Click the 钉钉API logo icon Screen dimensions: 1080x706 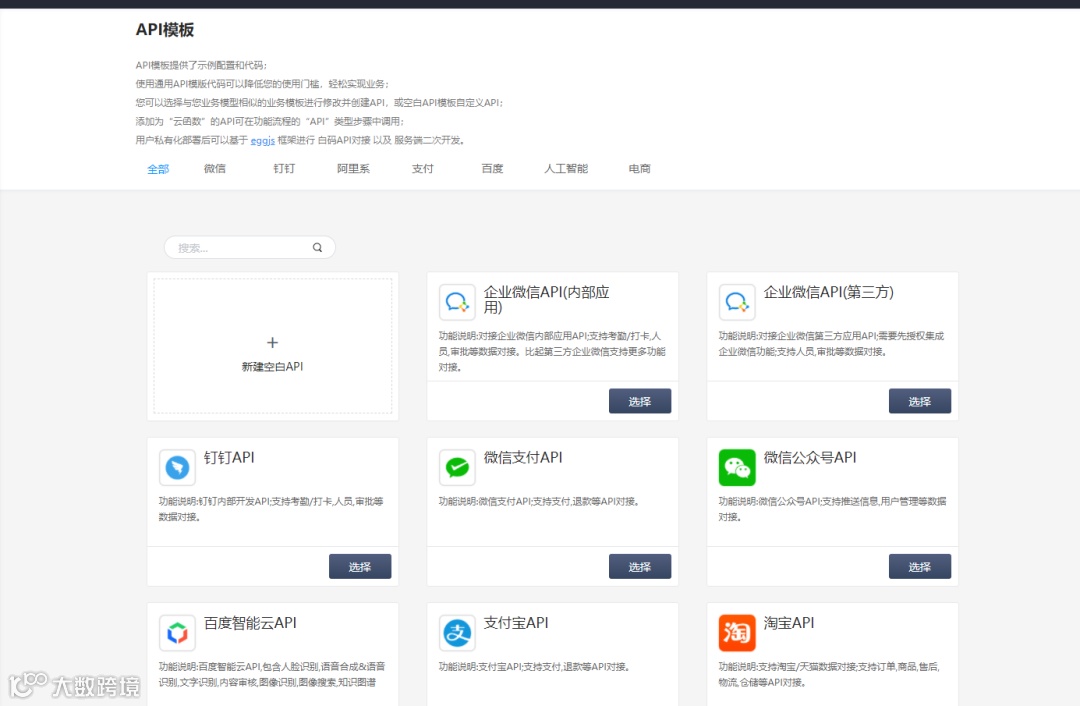click(177, 468)
